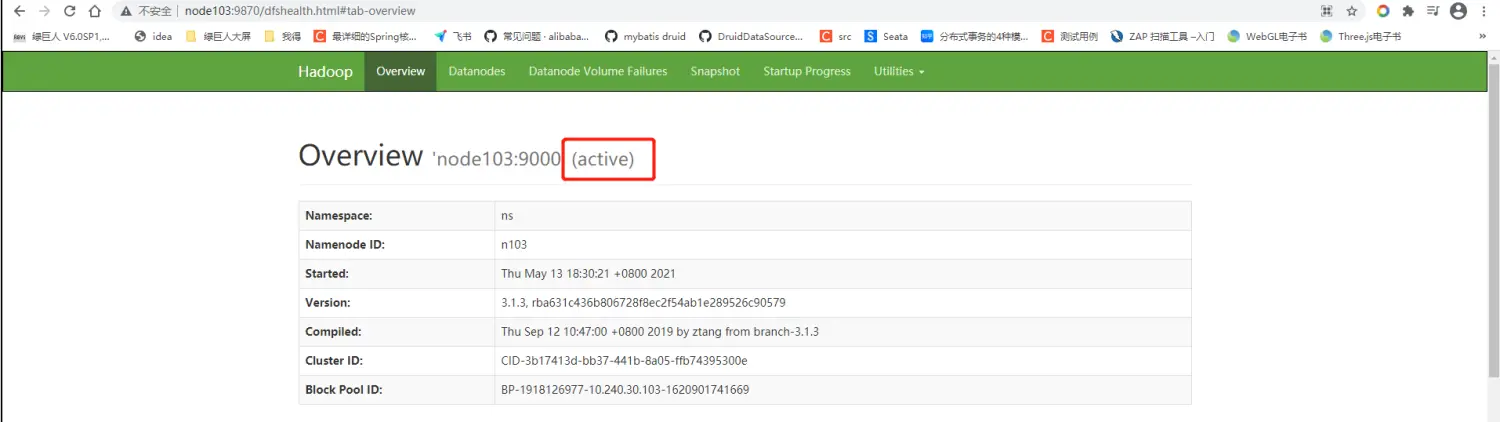View the Startup Progress tab

coord(806,71)
